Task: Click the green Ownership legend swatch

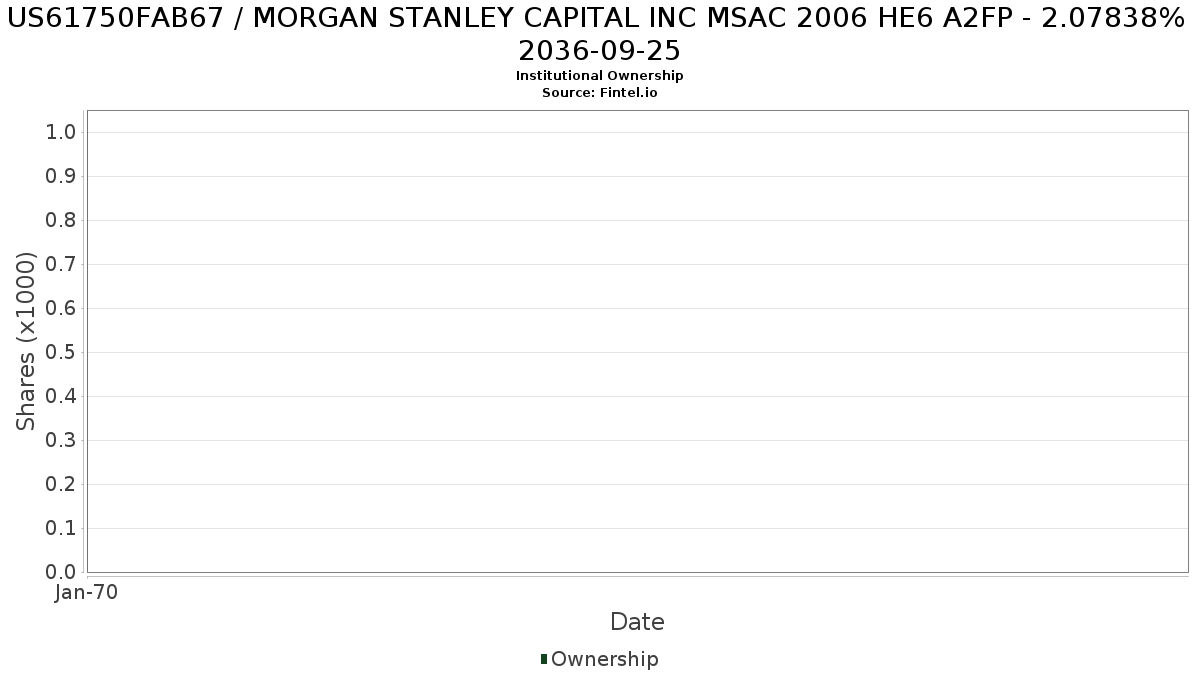Action: tap(544, 659)
